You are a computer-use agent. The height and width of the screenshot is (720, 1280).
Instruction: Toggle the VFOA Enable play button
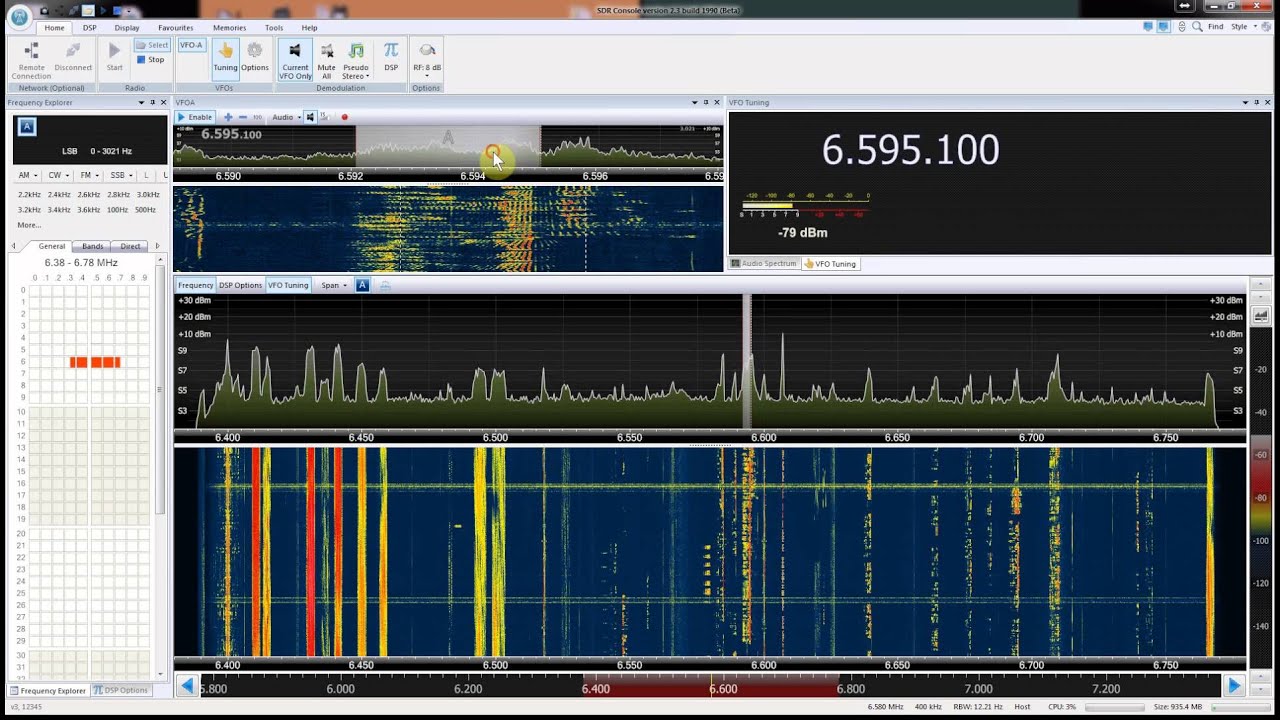195,117
